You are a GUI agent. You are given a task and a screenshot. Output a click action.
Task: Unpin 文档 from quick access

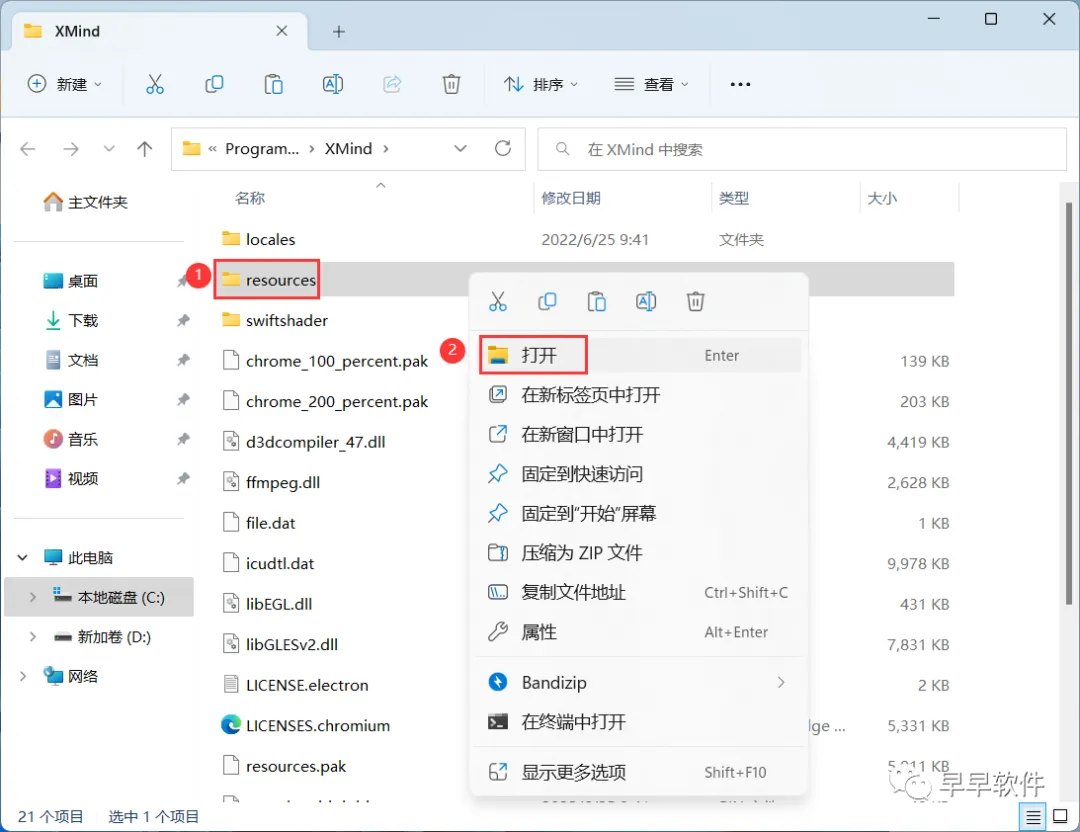pos(183,360)
